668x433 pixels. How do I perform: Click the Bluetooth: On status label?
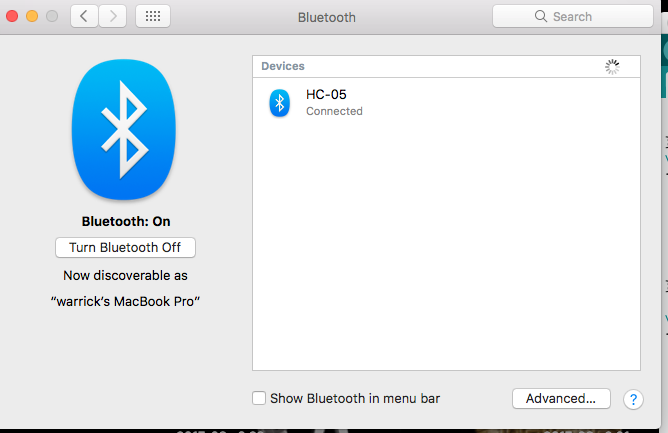pyautogui.click(x=126, y=222)
